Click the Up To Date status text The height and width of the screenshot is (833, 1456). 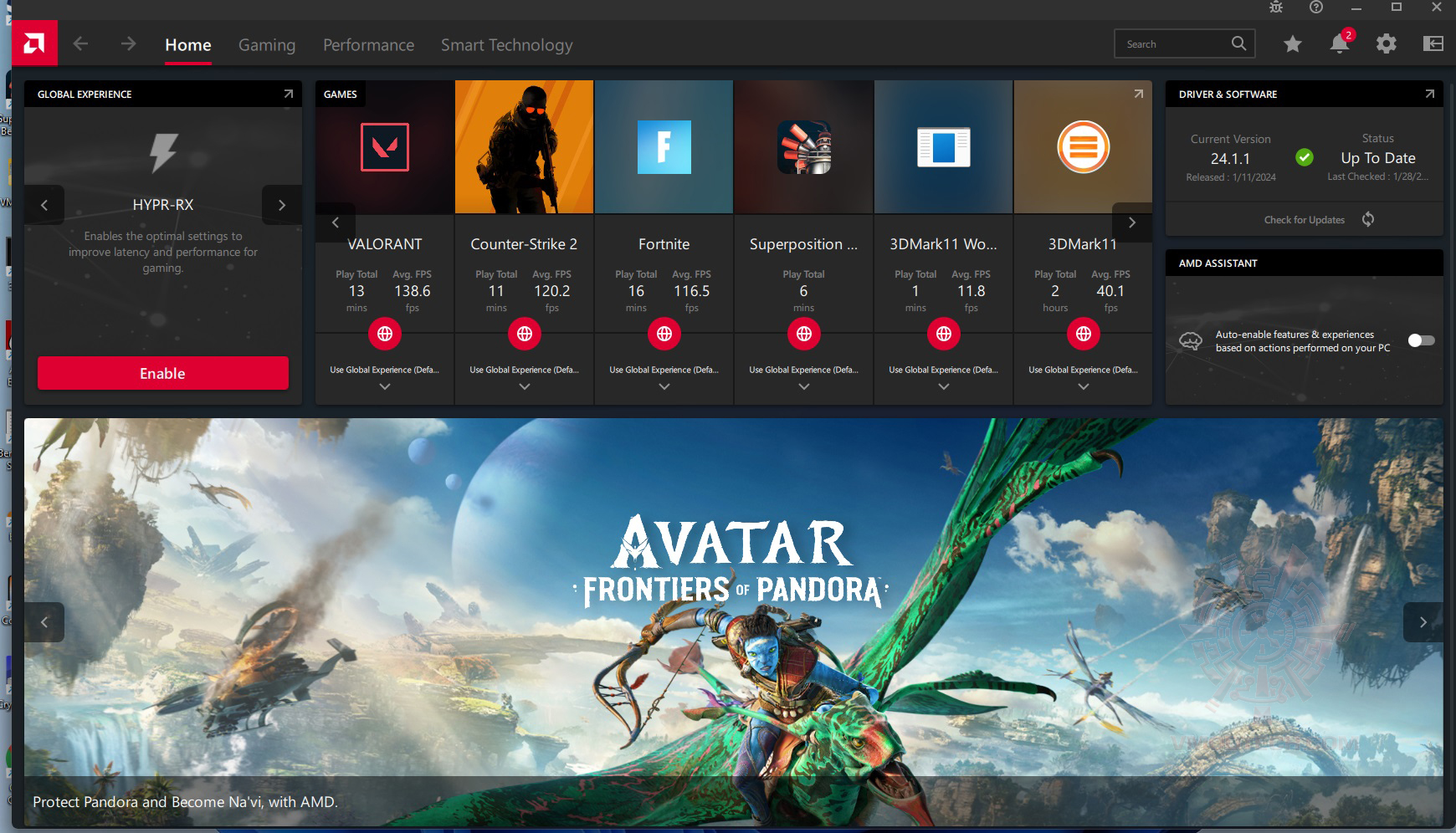1378,158
